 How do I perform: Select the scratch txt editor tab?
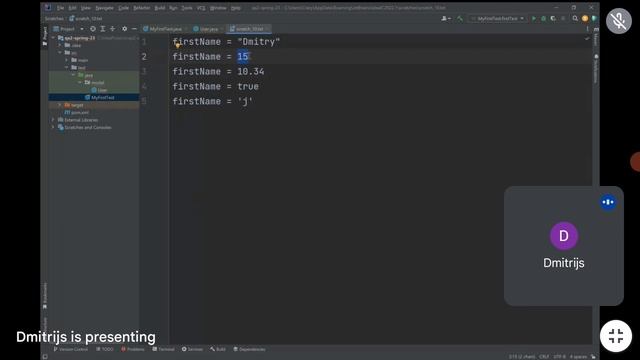[249, 29]
